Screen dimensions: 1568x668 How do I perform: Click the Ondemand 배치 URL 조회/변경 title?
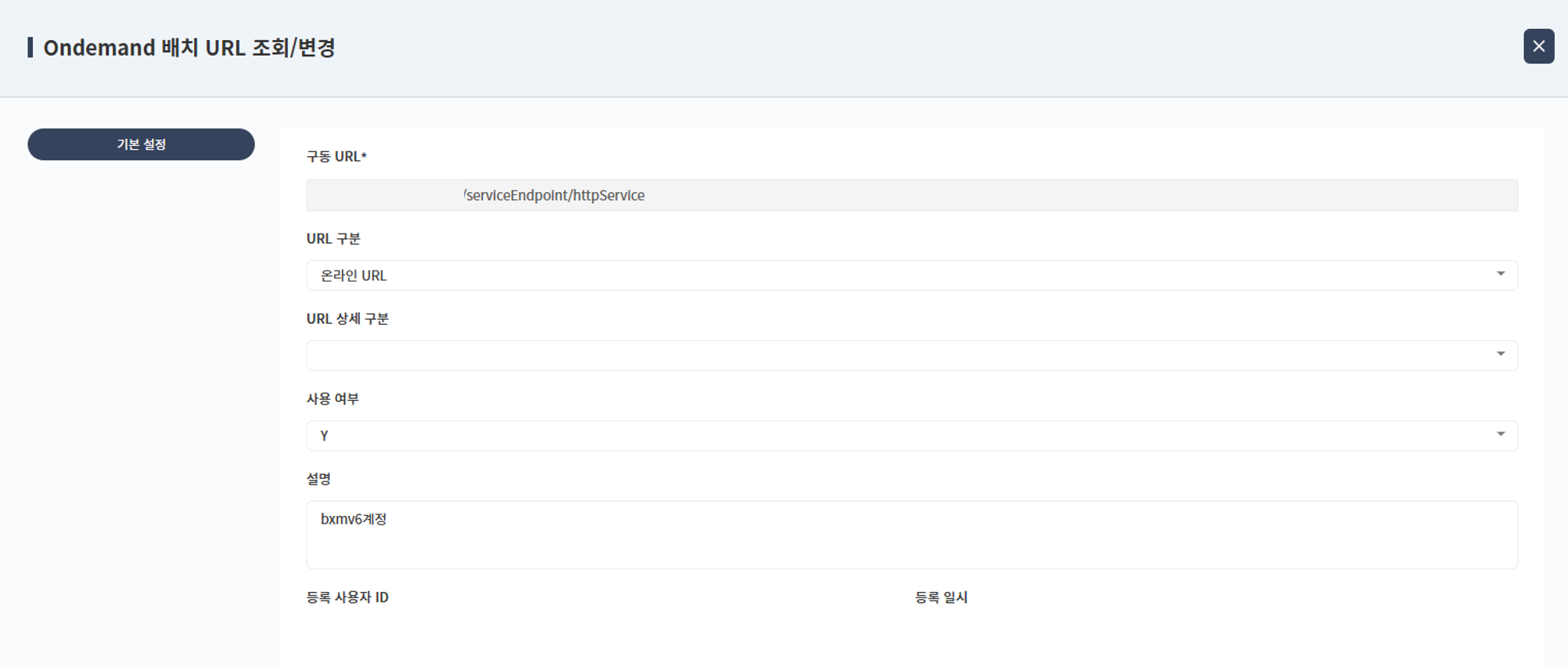[x=189, y=48]
